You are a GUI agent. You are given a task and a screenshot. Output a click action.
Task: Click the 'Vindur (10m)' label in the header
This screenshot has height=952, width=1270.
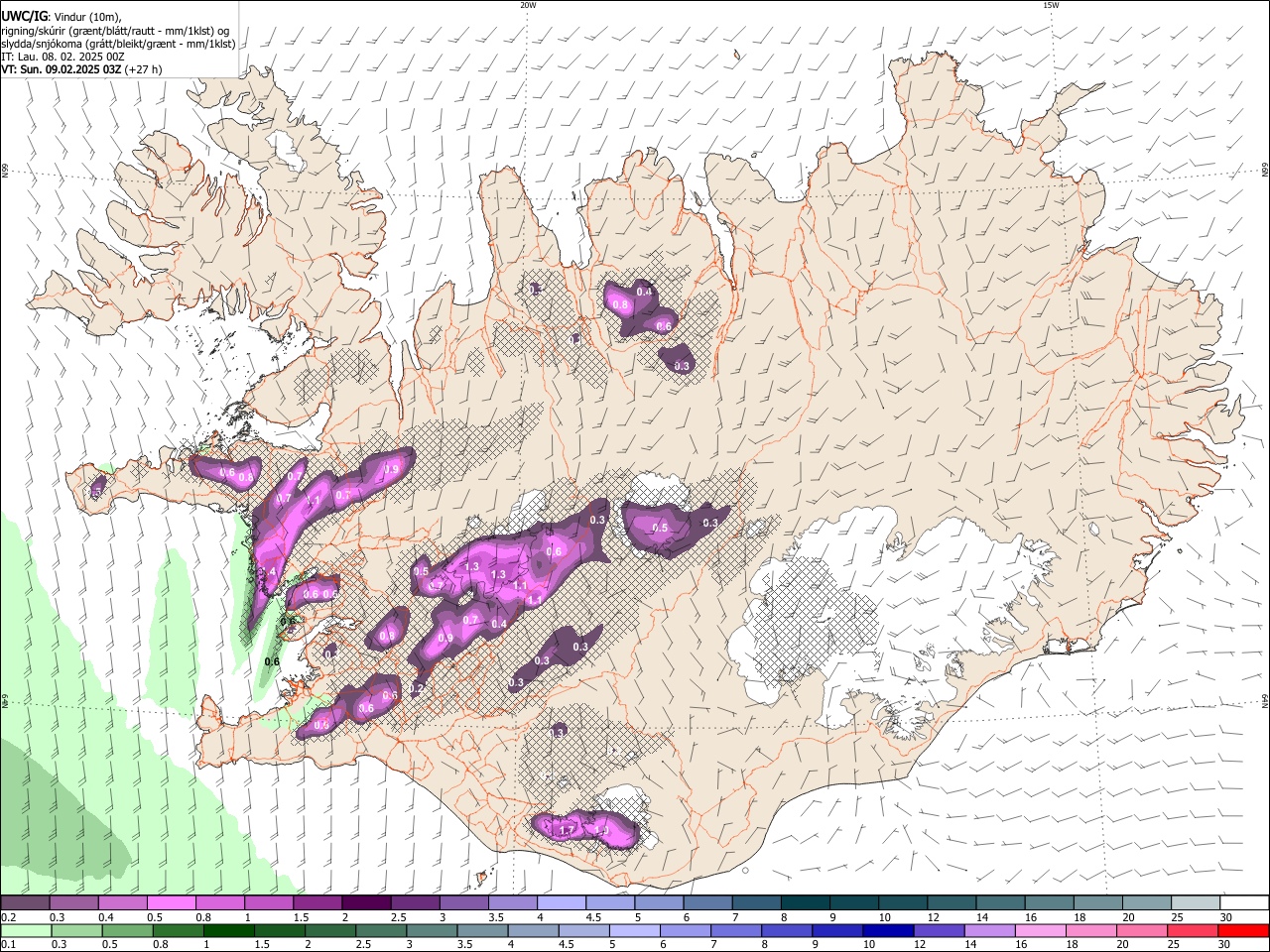pos(86,17)
